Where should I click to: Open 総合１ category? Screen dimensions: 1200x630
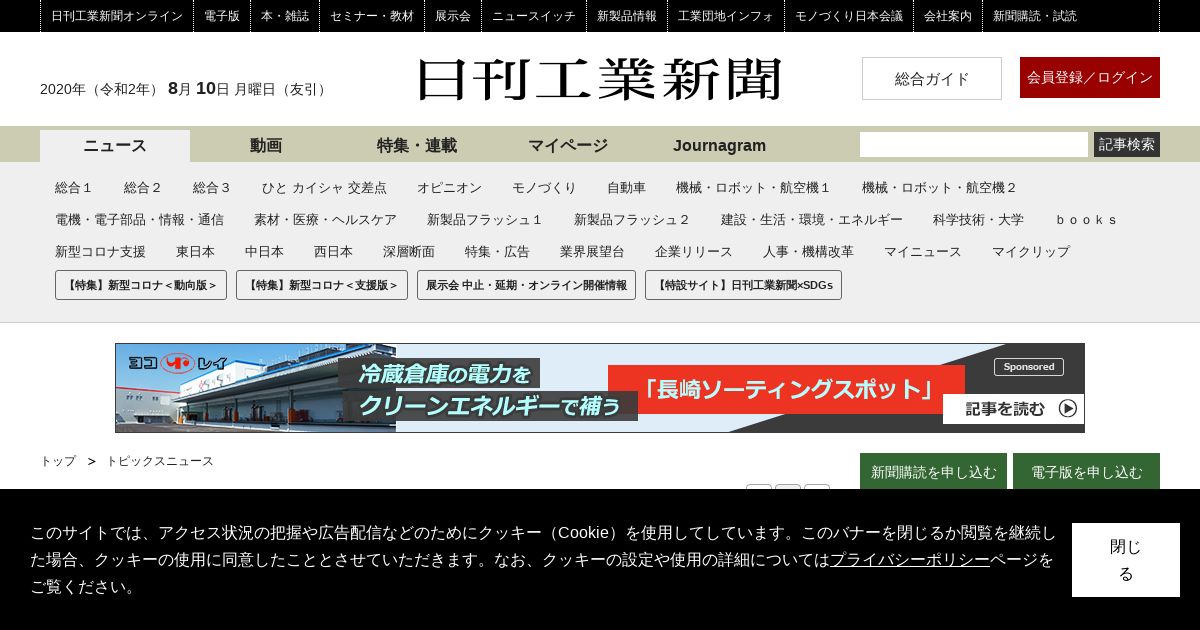coord(74,188)
